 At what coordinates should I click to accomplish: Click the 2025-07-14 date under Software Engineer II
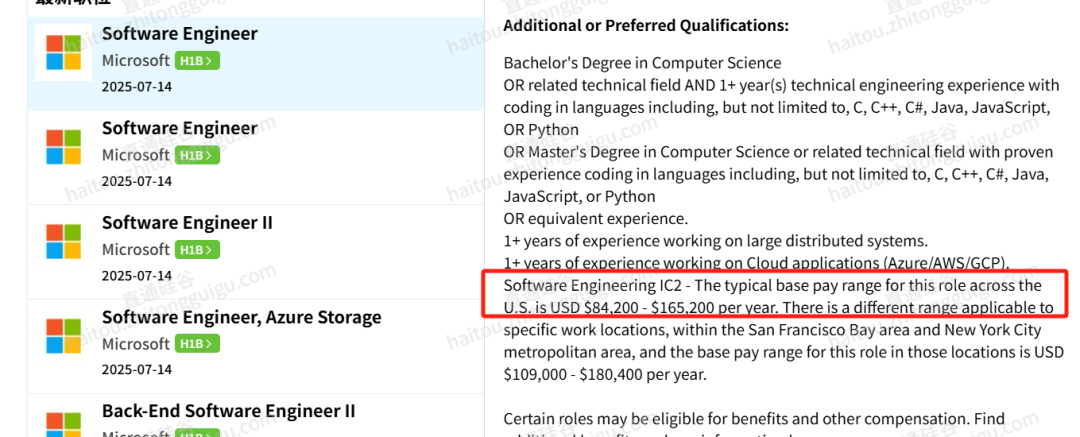pyautogui.click(x=137, y=276)
